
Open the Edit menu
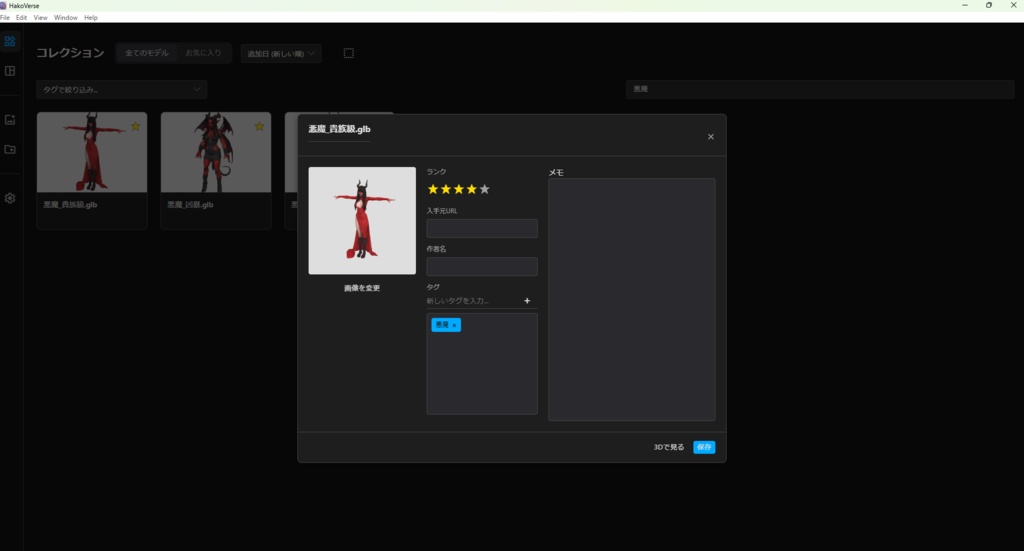point(22,18)
